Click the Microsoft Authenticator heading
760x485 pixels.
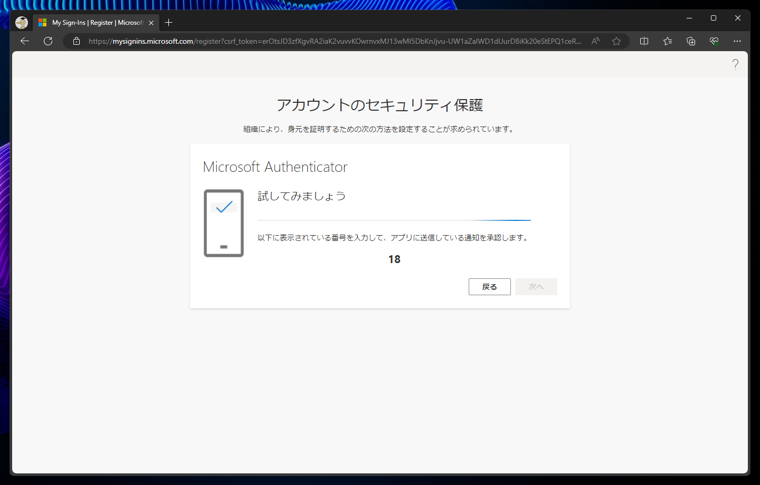tap(275, 167)
